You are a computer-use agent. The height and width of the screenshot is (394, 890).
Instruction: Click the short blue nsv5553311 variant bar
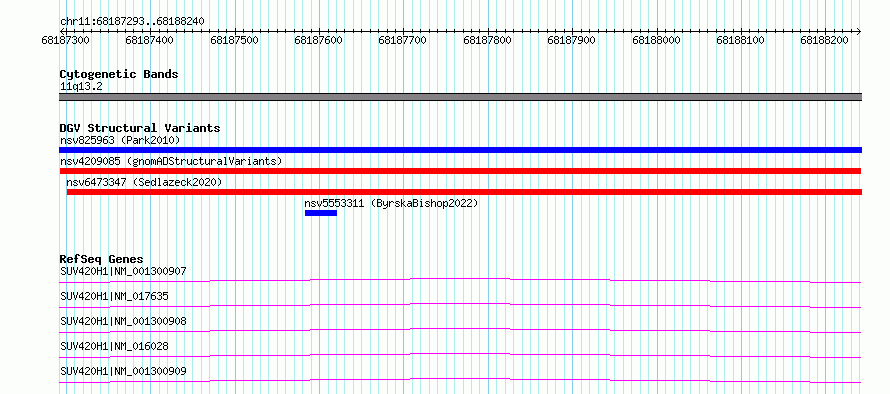click(321, 213)
